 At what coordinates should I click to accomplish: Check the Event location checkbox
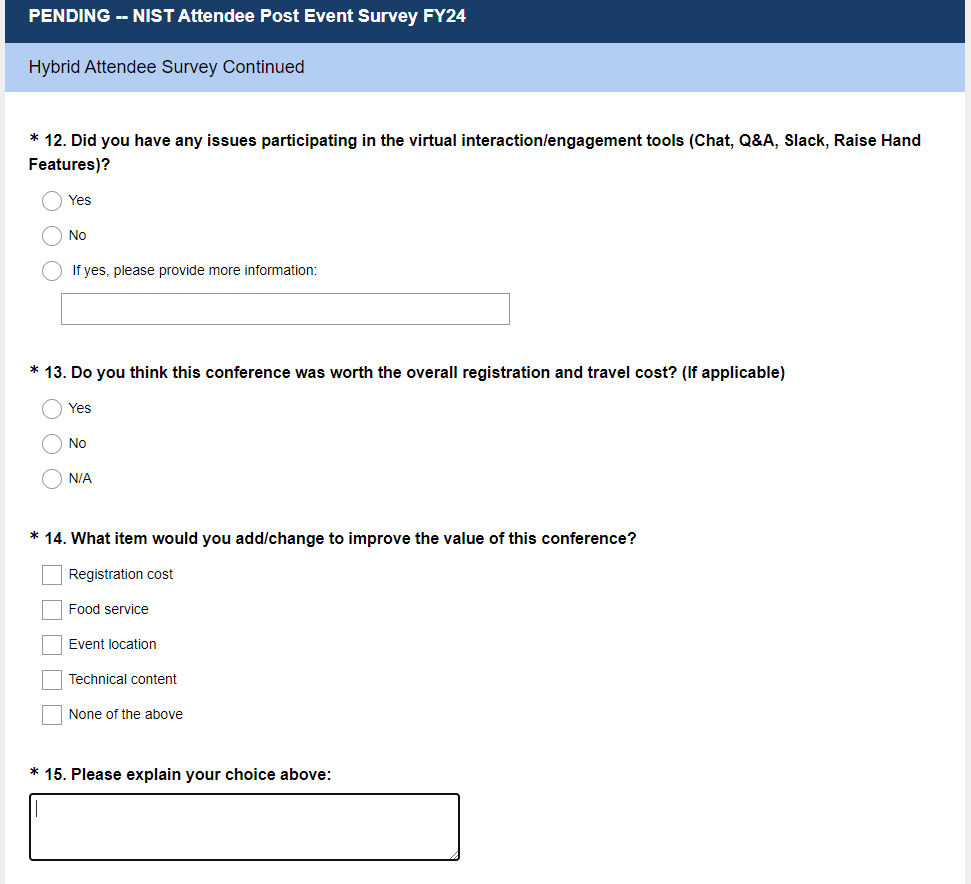[52, 644]
